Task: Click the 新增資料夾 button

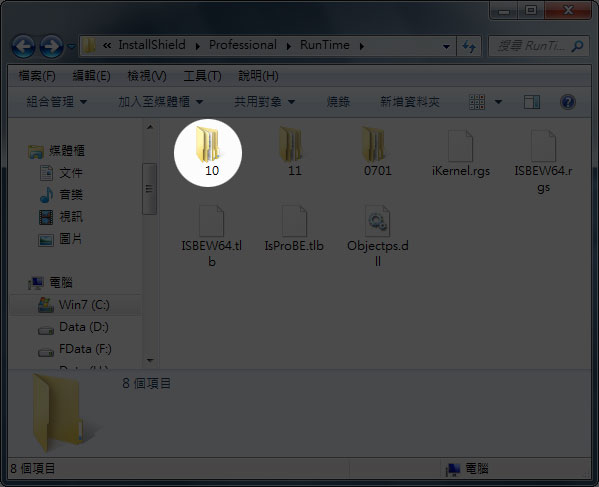Action: click(x=410, y=102)
